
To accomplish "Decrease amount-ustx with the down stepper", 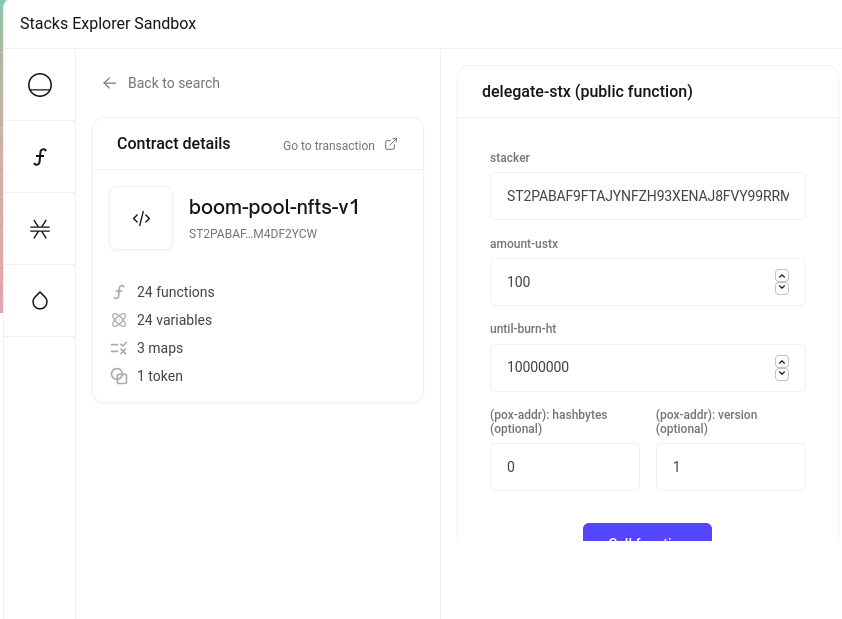I will 782,288.
